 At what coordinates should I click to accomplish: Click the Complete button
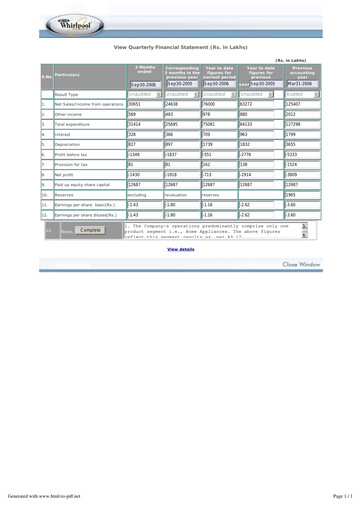coord(90,230)
